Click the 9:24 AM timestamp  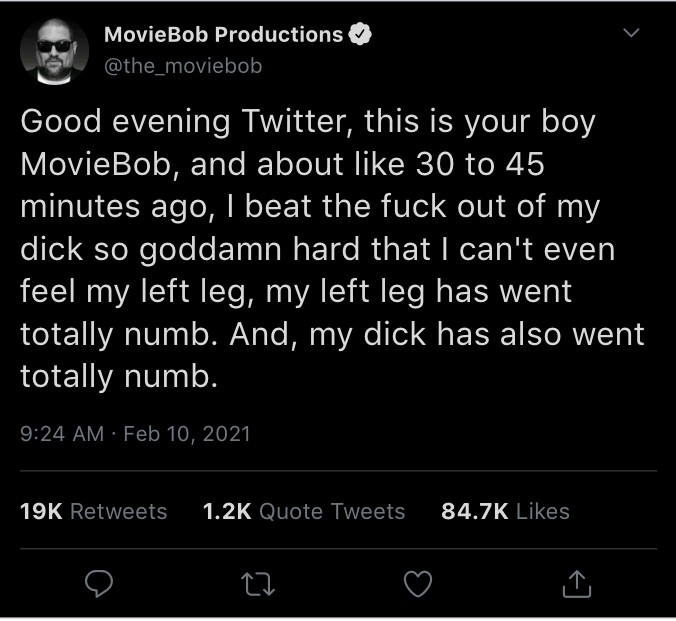(62, 433)
